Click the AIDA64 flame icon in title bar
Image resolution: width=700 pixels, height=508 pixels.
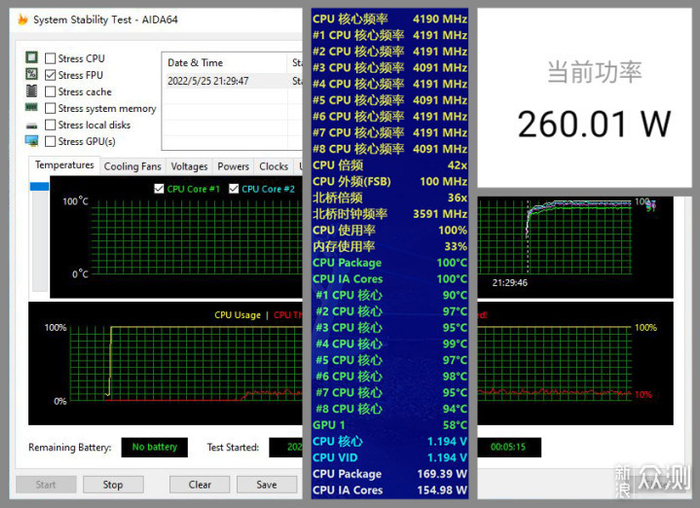[23, 20]
